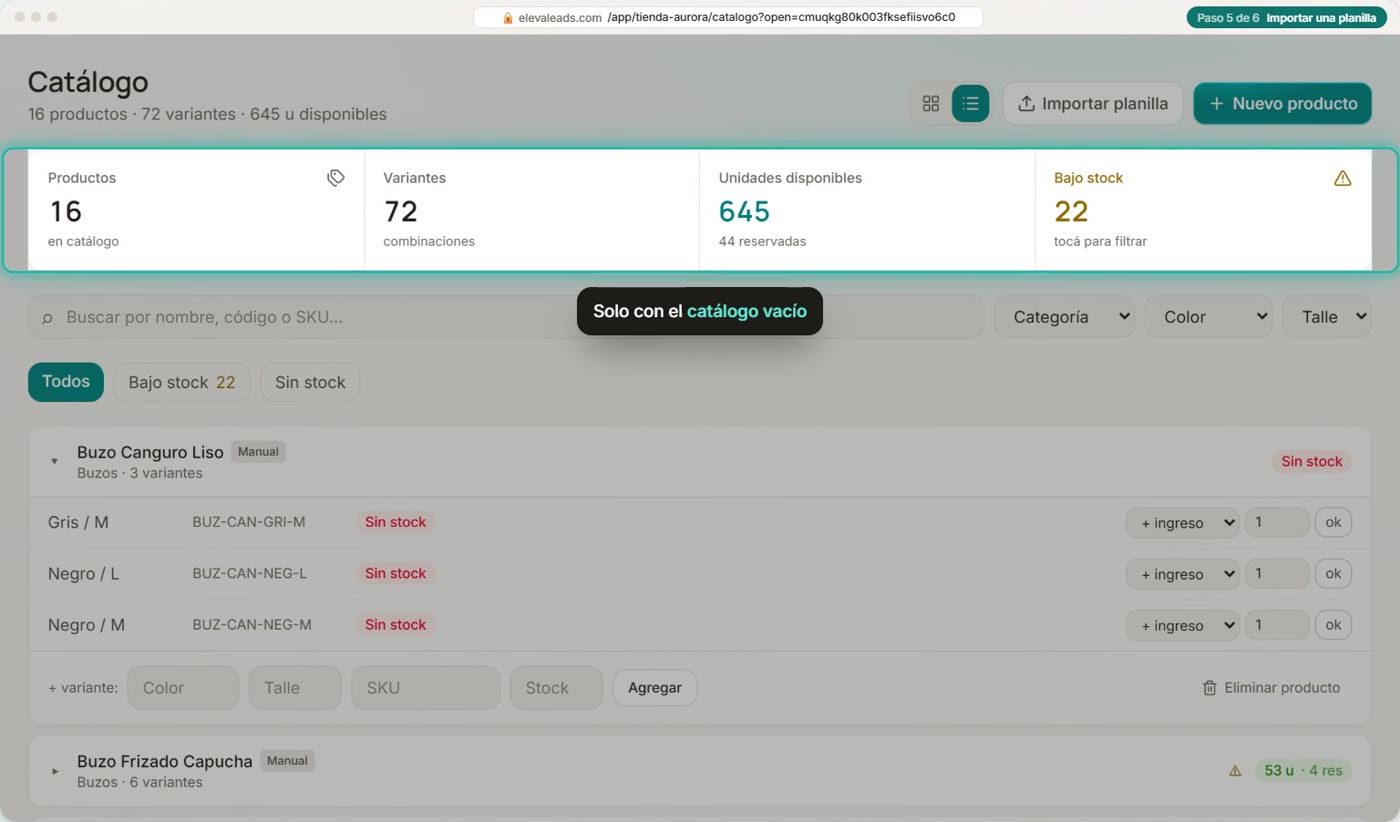
Task: Click trash icon beside Eliminar producto
Action: click(x=1209, y=688)
